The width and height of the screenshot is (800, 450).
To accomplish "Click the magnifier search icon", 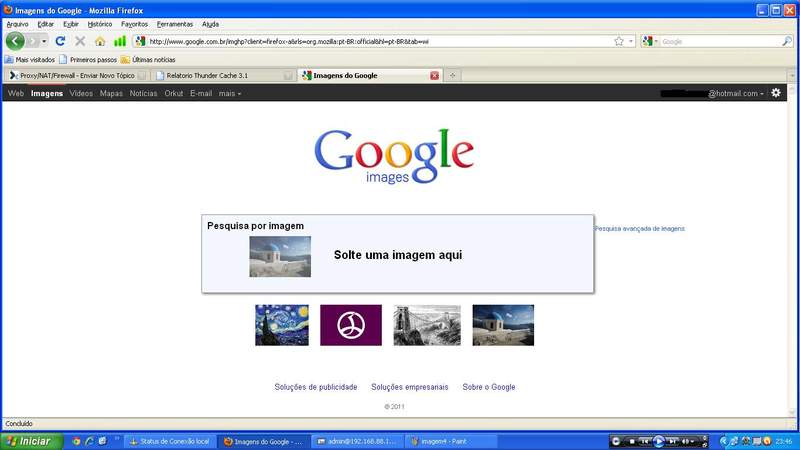I will [x=787, y=41].
